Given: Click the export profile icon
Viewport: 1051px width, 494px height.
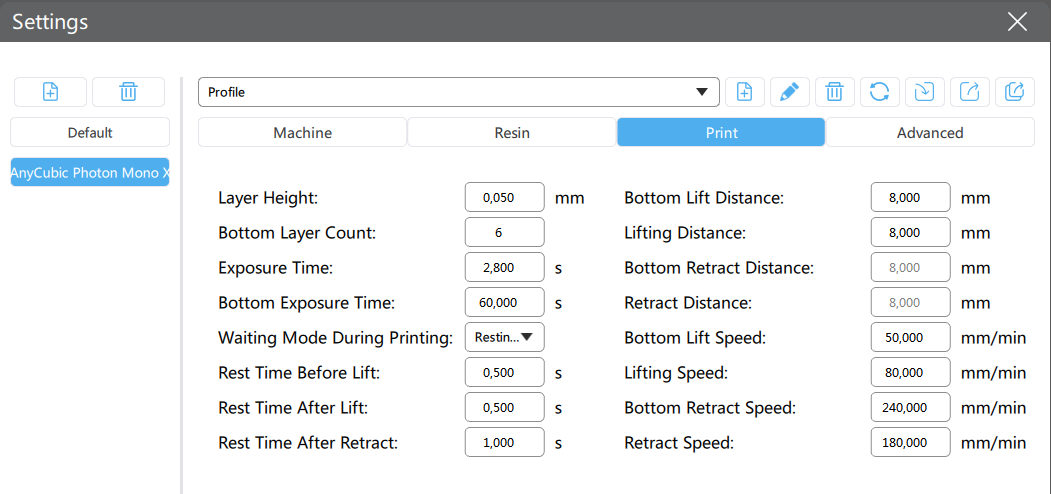Looking at the screenshot, I should pos(970,92).
